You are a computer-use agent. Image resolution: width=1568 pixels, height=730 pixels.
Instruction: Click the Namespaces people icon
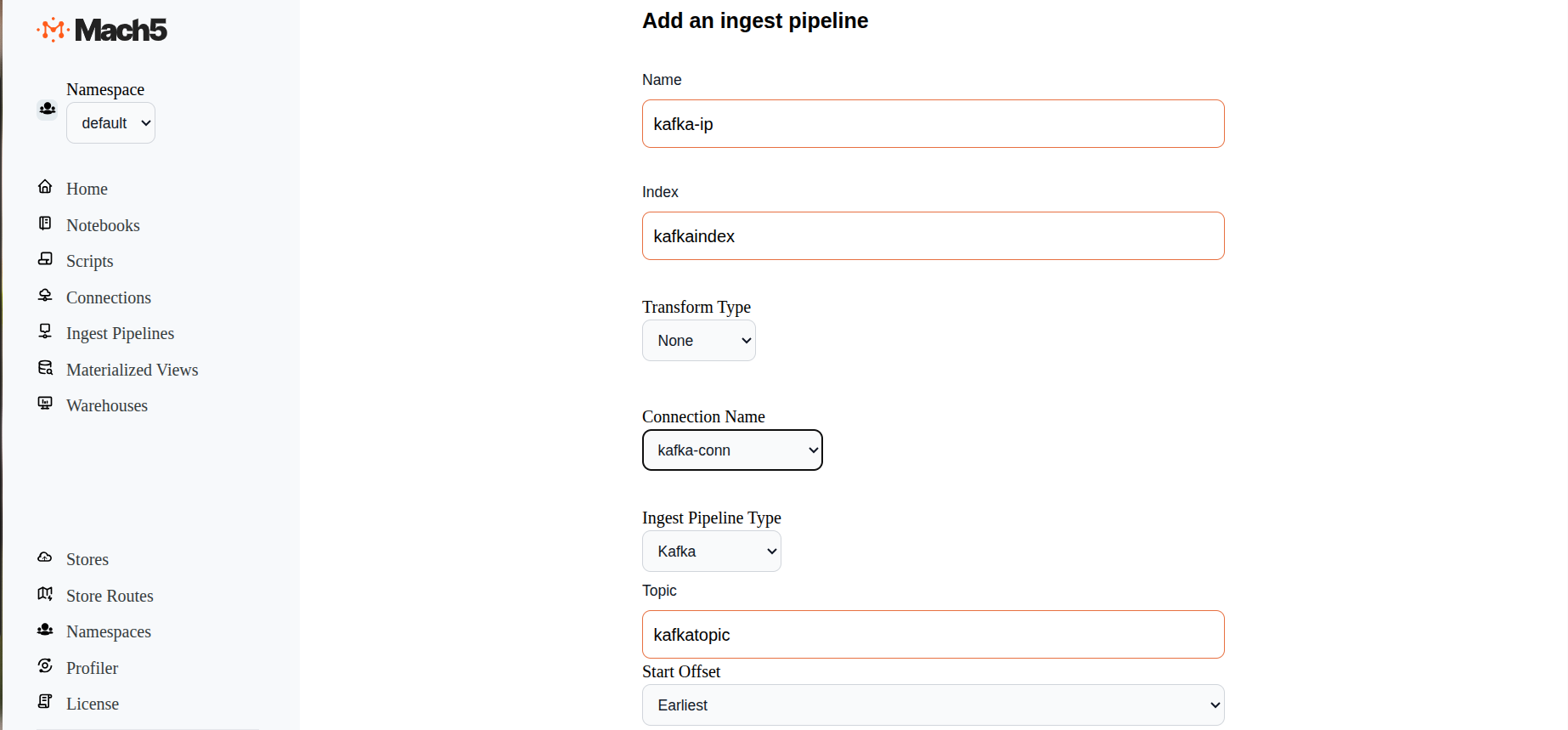click(45, 629)
